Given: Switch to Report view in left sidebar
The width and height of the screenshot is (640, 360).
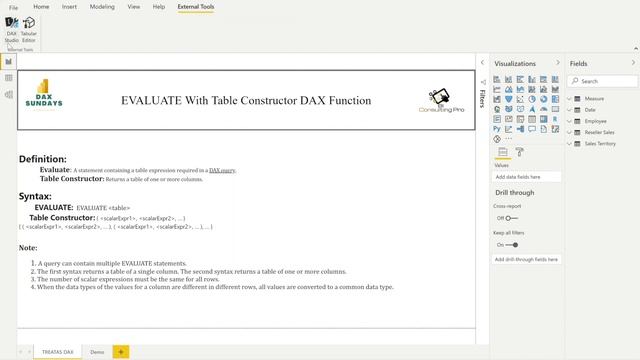Looking at the screenshot, I should click(9, 62).
